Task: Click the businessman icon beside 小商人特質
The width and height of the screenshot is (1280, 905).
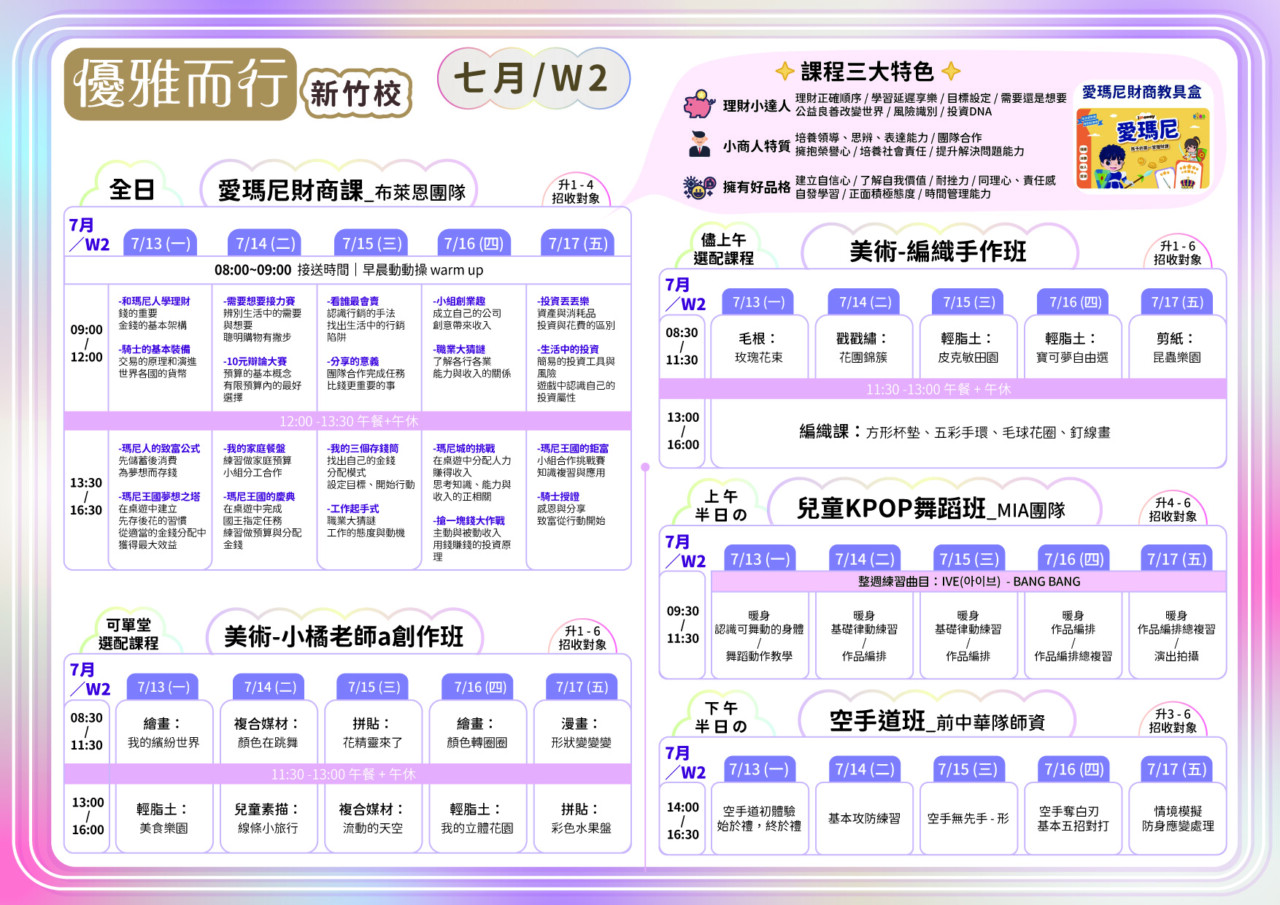Action: click(x=699, y=144)
